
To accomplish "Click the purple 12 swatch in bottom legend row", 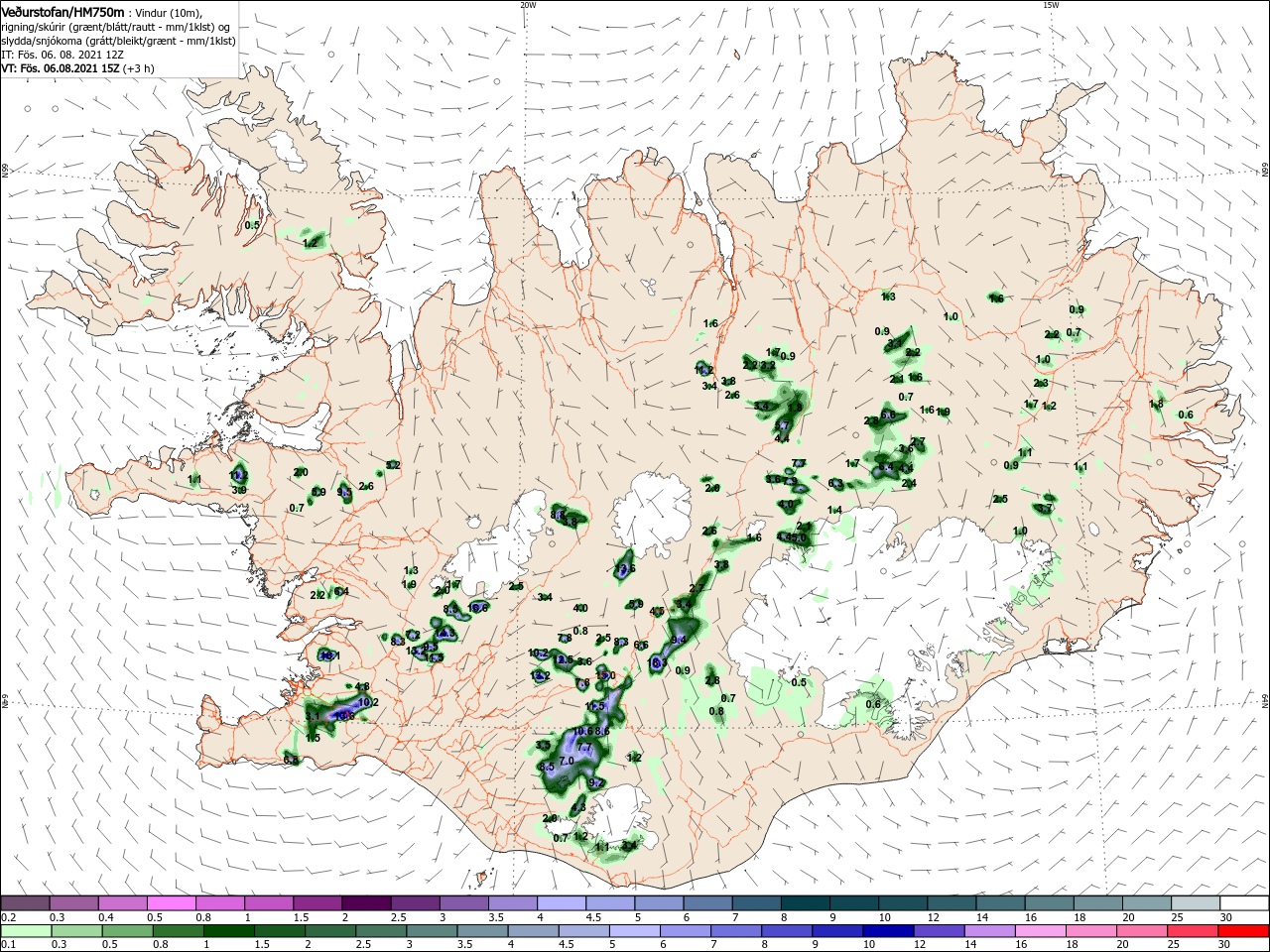I will click(940, 931).
